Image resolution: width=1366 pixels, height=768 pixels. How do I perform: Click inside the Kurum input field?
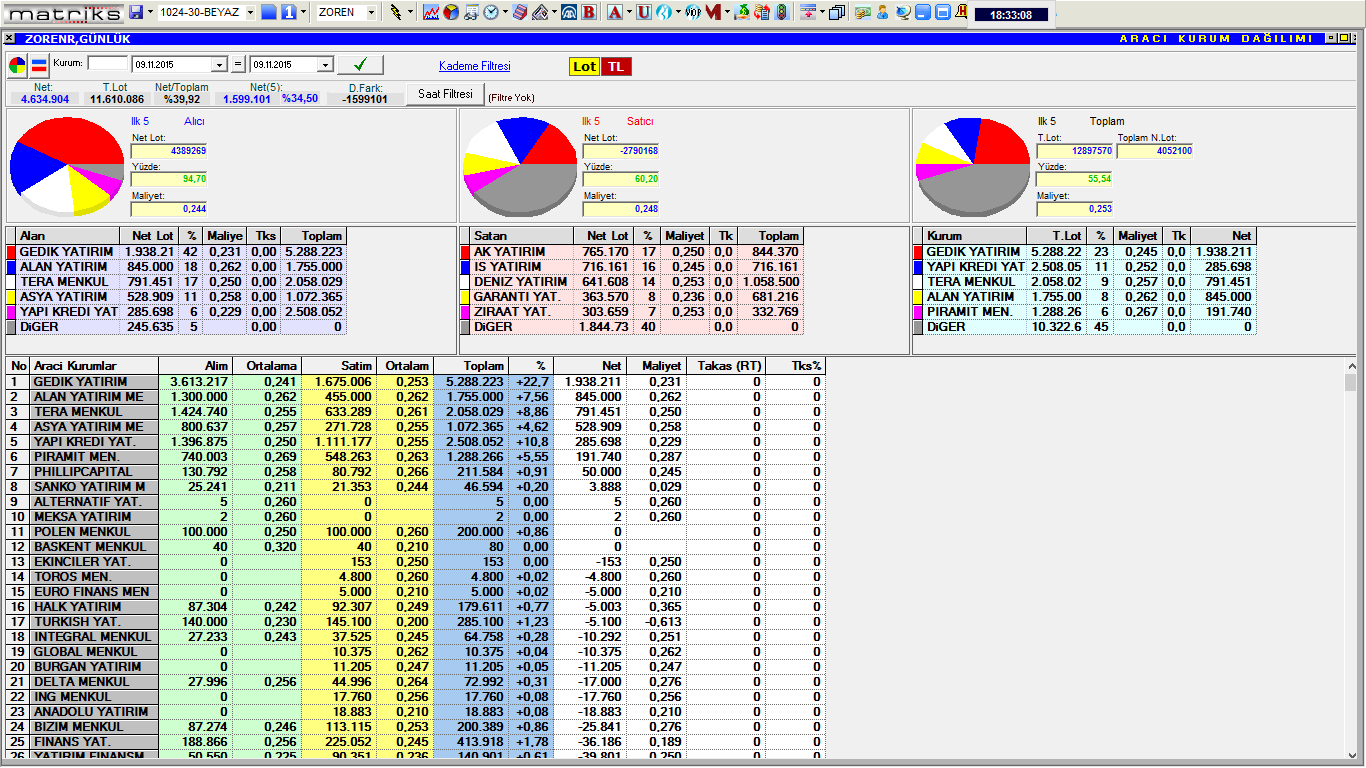click(108, 63)
